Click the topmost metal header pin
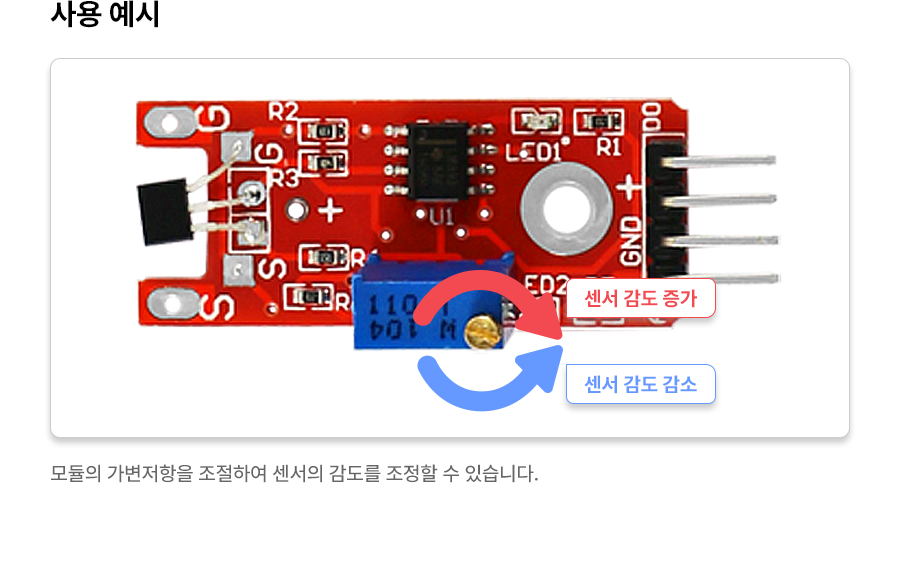The image size is (900, 581). [x=720, y=161]
